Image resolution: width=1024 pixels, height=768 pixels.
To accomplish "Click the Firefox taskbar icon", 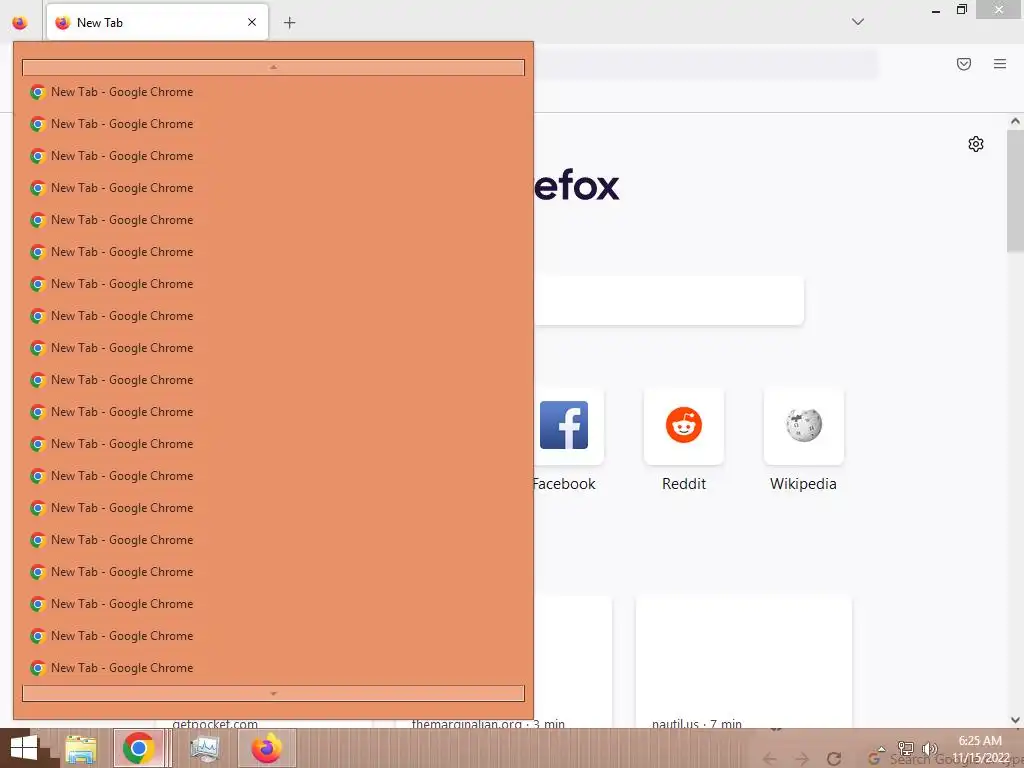I will [x=266, y=748].
